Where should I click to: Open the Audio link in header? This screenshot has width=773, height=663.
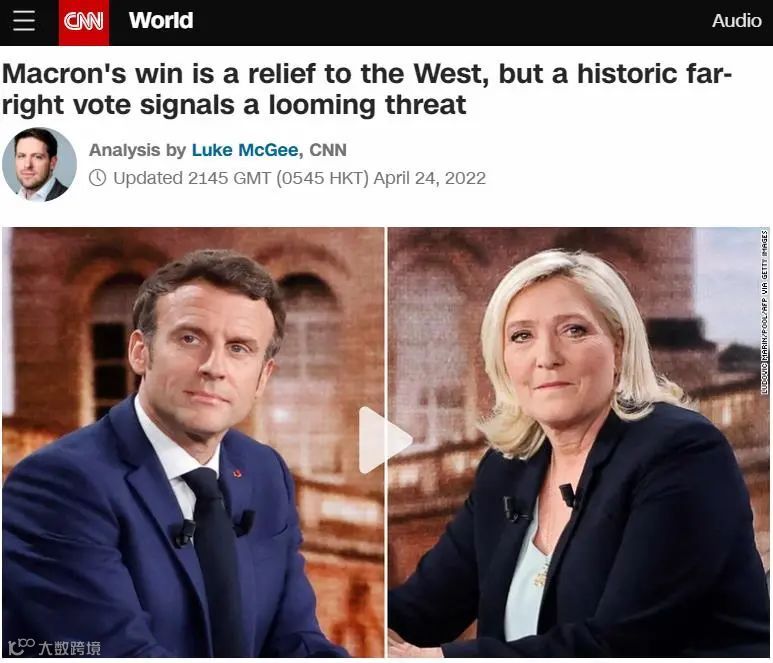click(x=737, y=21)
